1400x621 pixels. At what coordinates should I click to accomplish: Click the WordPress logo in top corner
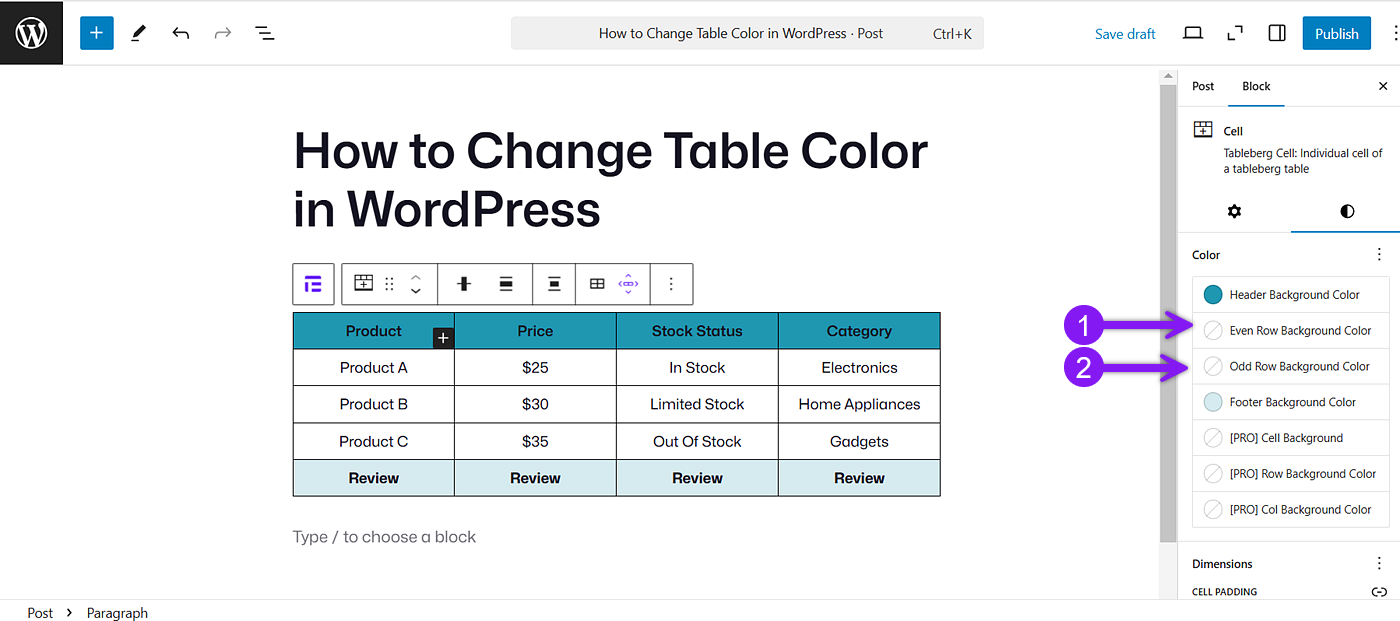click(x=31, y=31)
